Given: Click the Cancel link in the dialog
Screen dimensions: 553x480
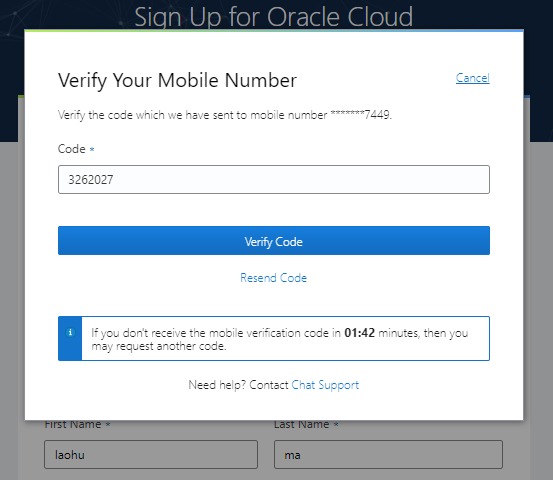Looking at the screenshot, I should tap(472, 78).
